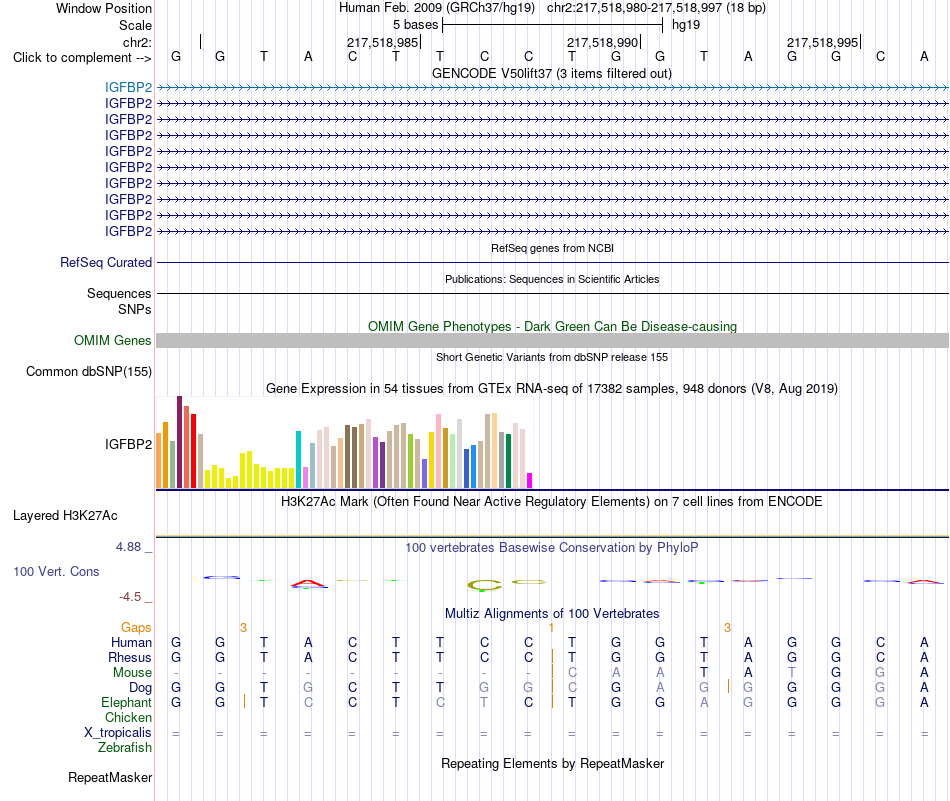Image resolution: width=950 pixels, height=801 pixels.
Task: Click the orange Gaps row label
Action: pos(136,627)
